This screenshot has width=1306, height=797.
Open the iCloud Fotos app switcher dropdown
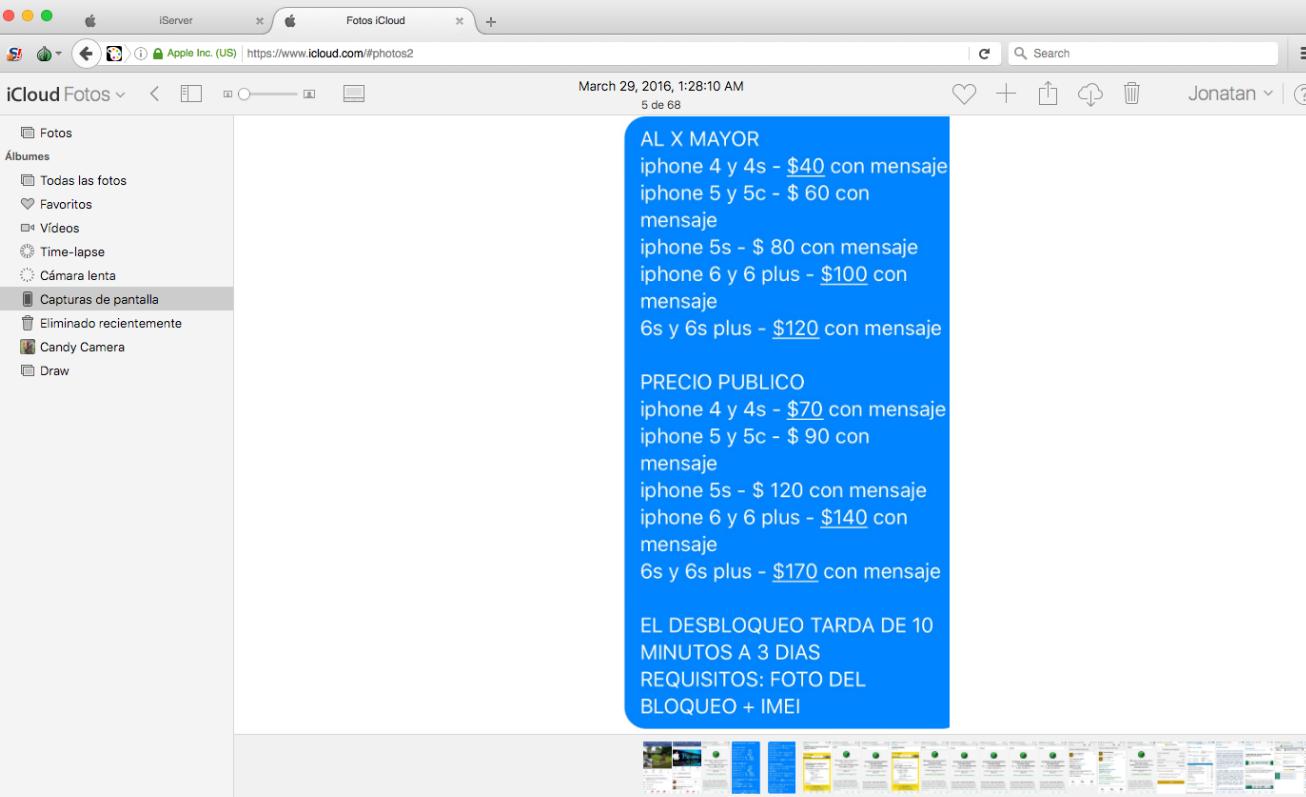(x=66, y=94)
